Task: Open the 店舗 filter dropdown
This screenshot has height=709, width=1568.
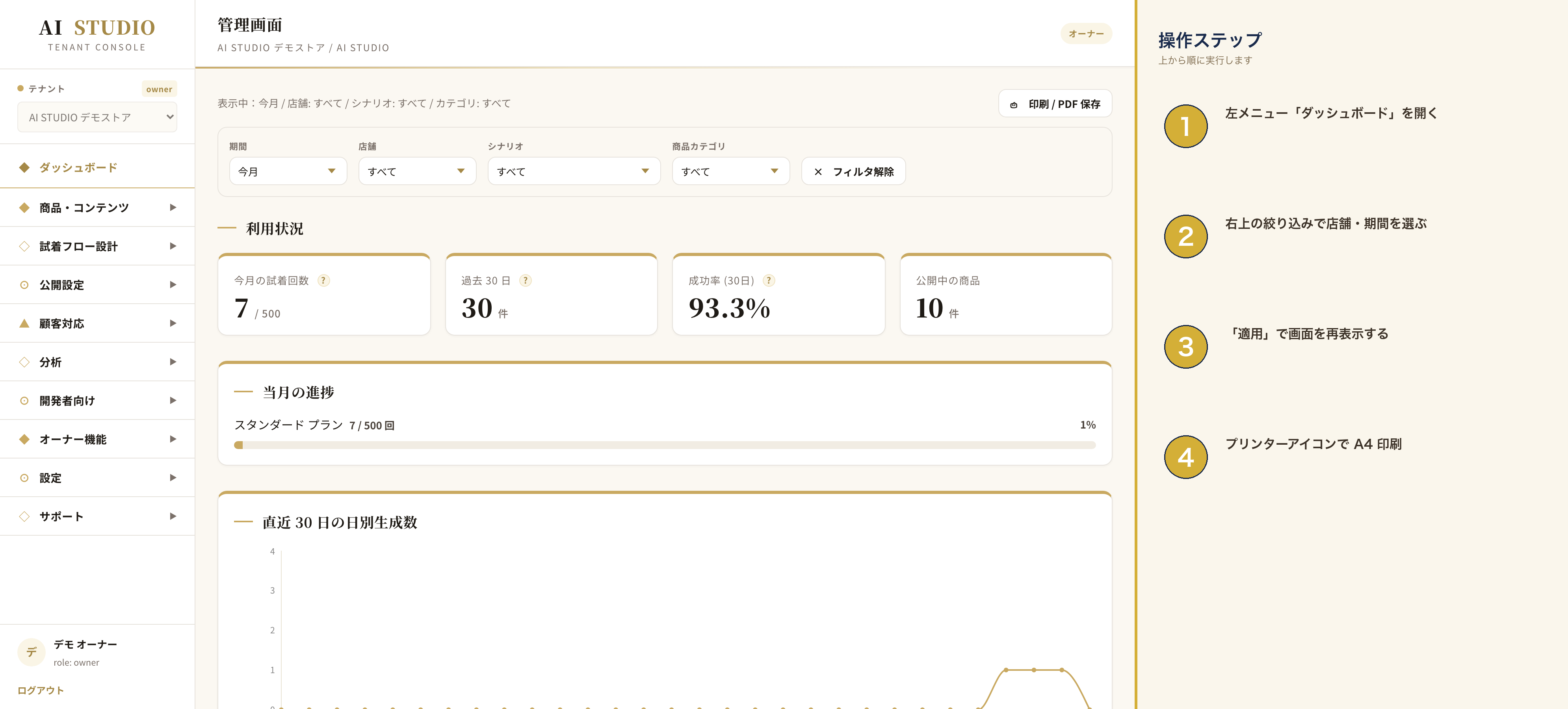Action: [417, 171]
